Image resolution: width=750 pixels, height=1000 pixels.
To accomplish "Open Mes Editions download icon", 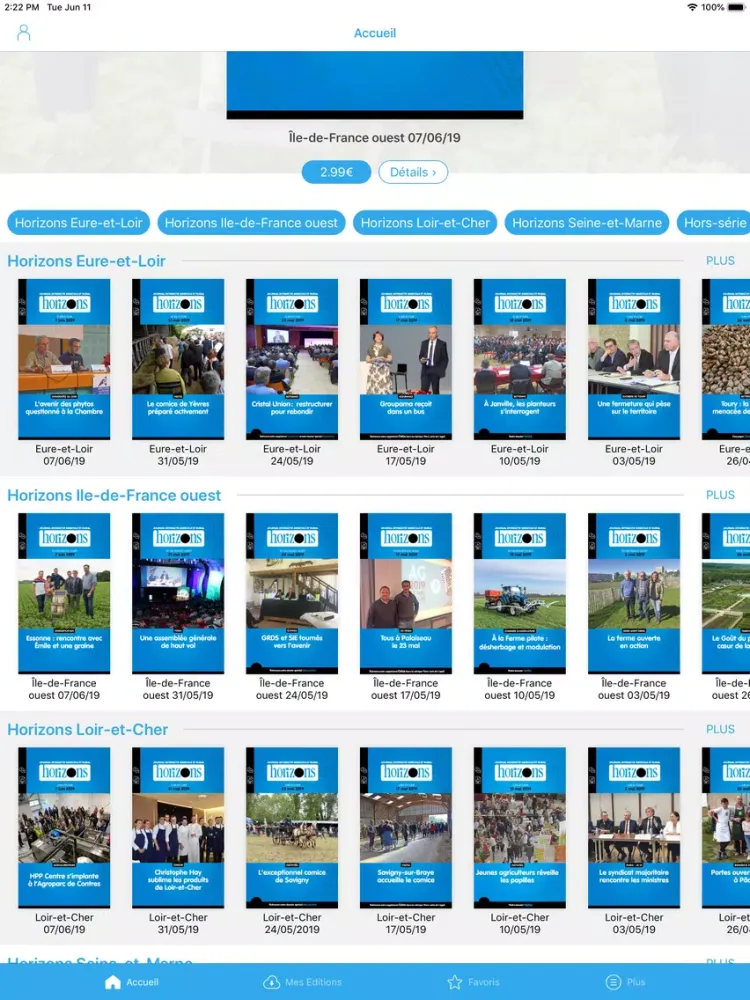I will click(x=272, y=982).
